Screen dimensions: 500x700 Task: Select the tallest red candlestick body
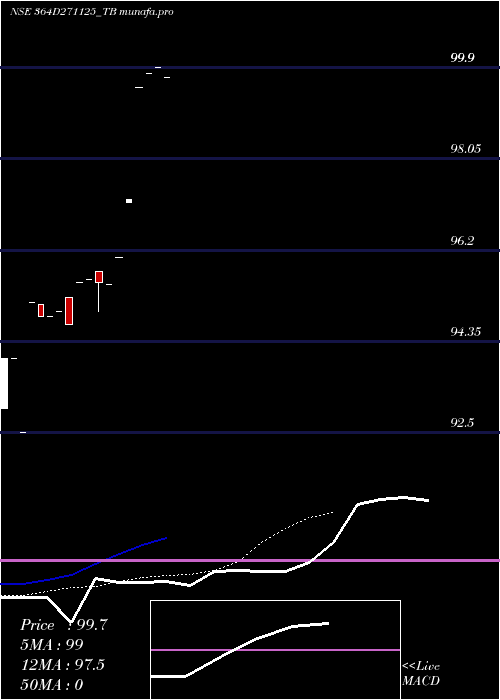(x=69, y=311)
